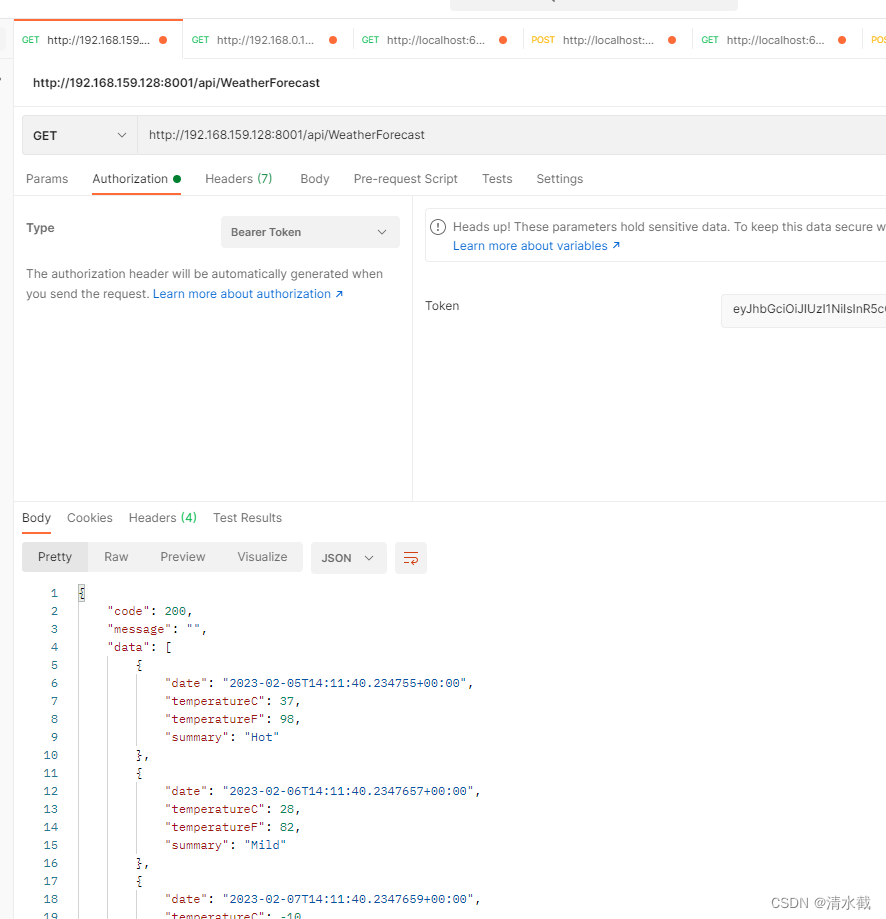
Task: Open the Tests tab
Action: (497, 179)
